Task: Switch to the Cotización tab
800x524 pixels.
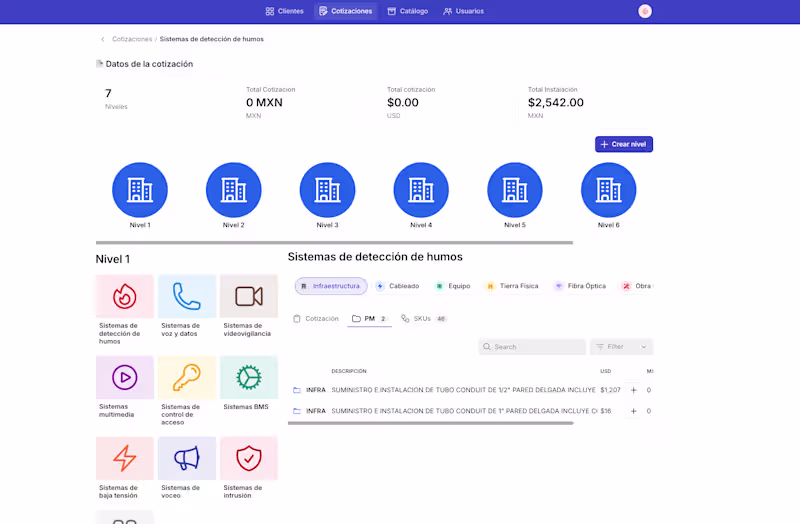Action: click(x=316, y=319)
